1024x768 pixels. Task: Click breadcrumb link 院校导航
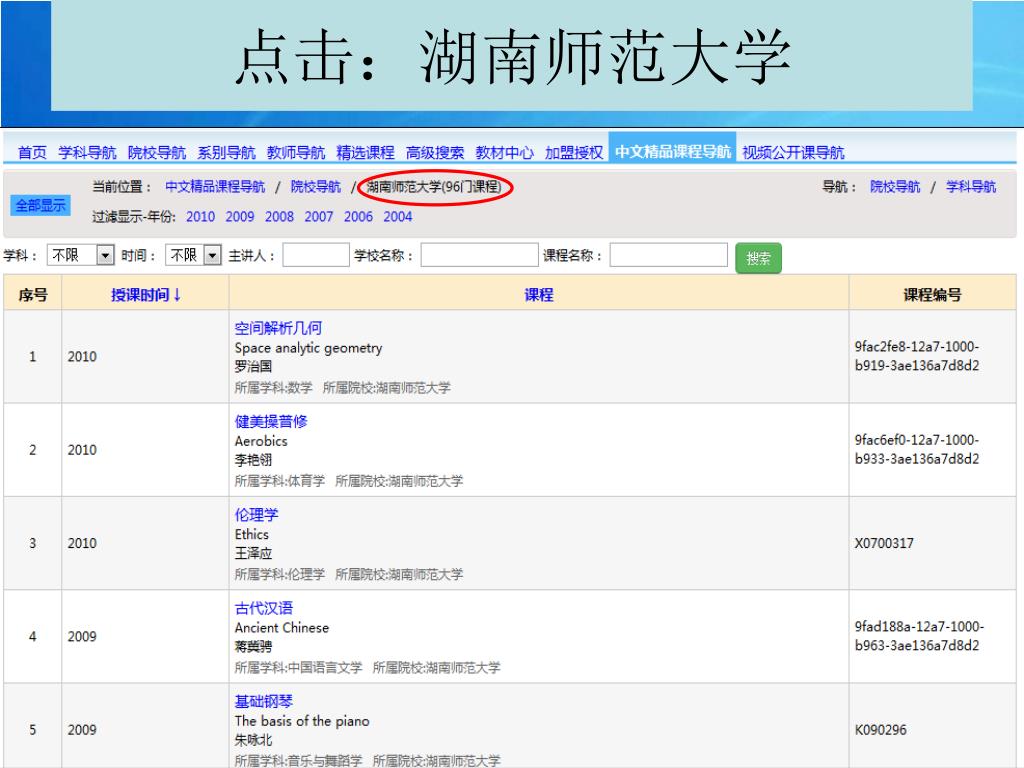click(315, 187)
